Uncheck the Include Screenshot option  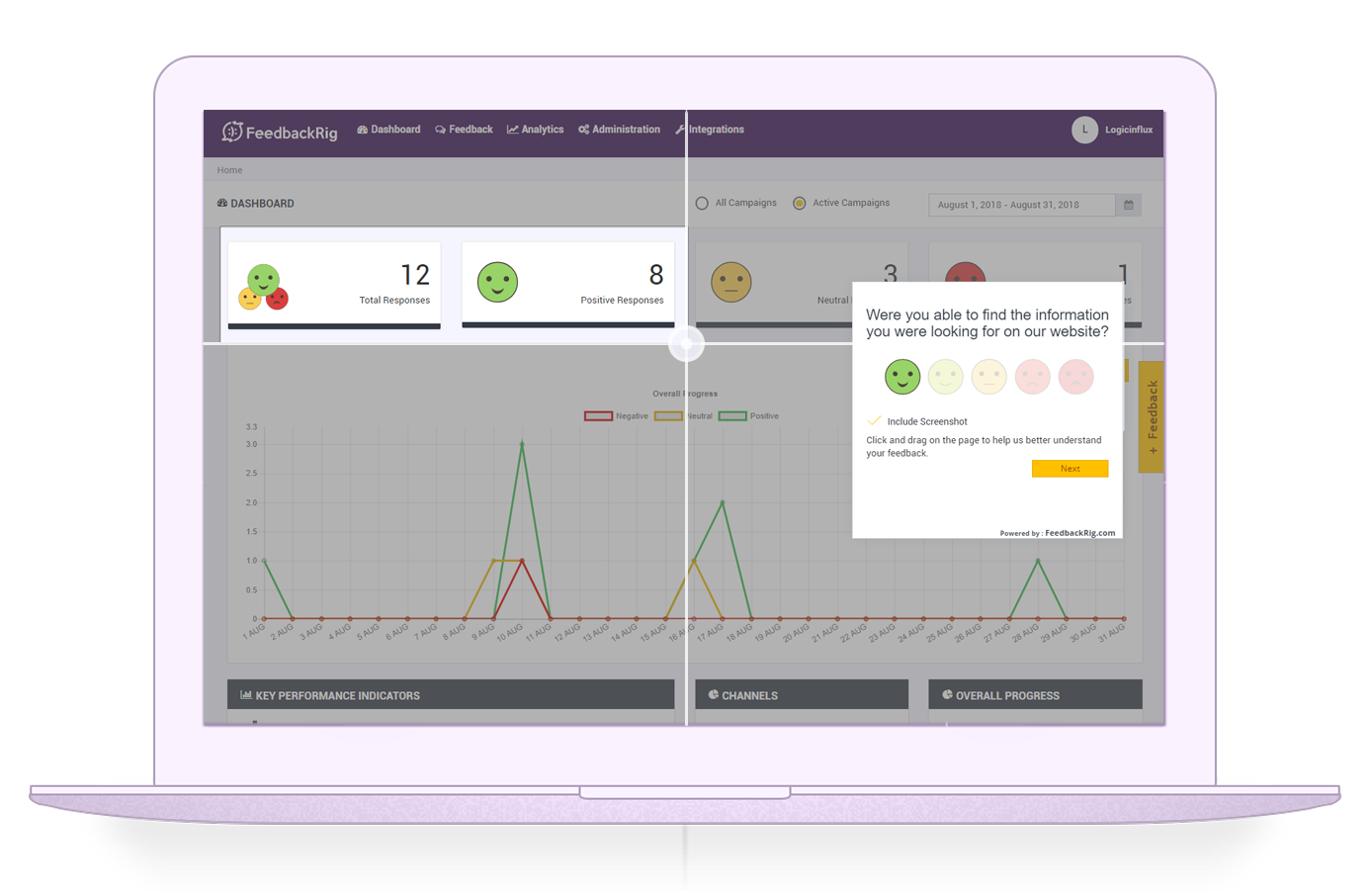(874, 420)
